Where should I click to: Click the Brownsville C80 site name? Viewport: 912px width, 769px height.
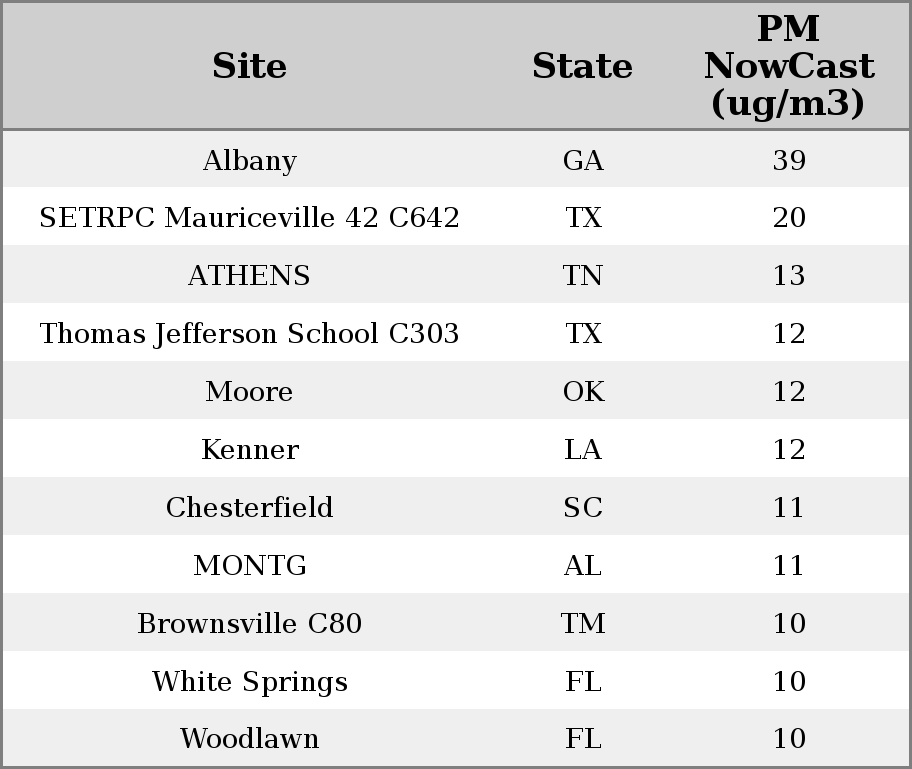[250, 623]
